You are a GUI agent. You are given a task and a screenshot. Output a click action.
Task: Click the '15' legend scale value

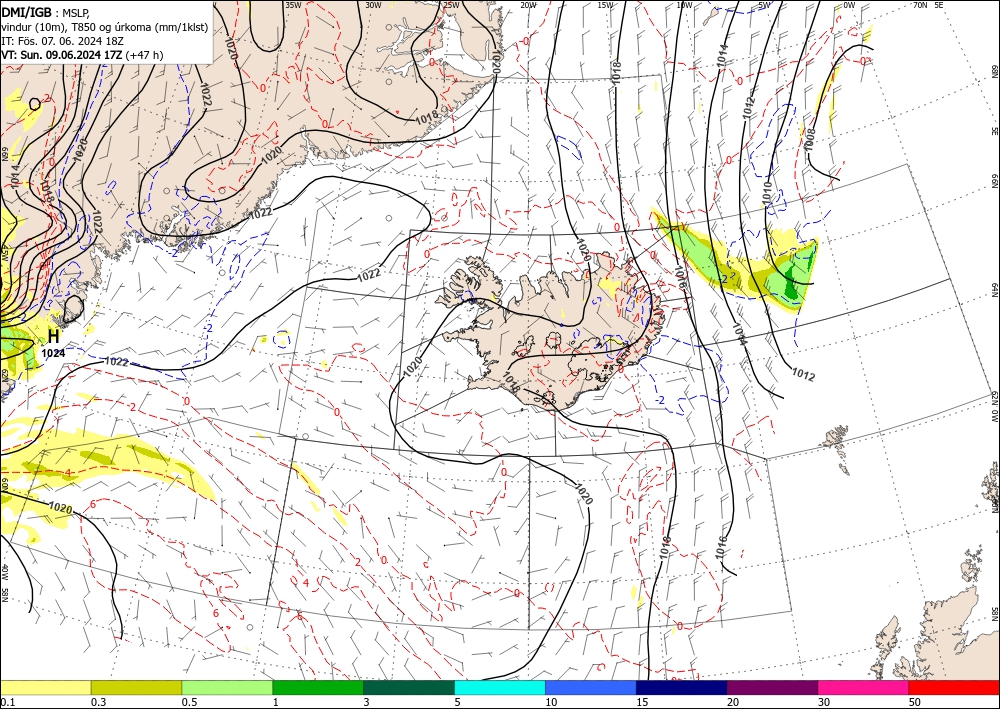pyautogui.click(x=642, y=702)
